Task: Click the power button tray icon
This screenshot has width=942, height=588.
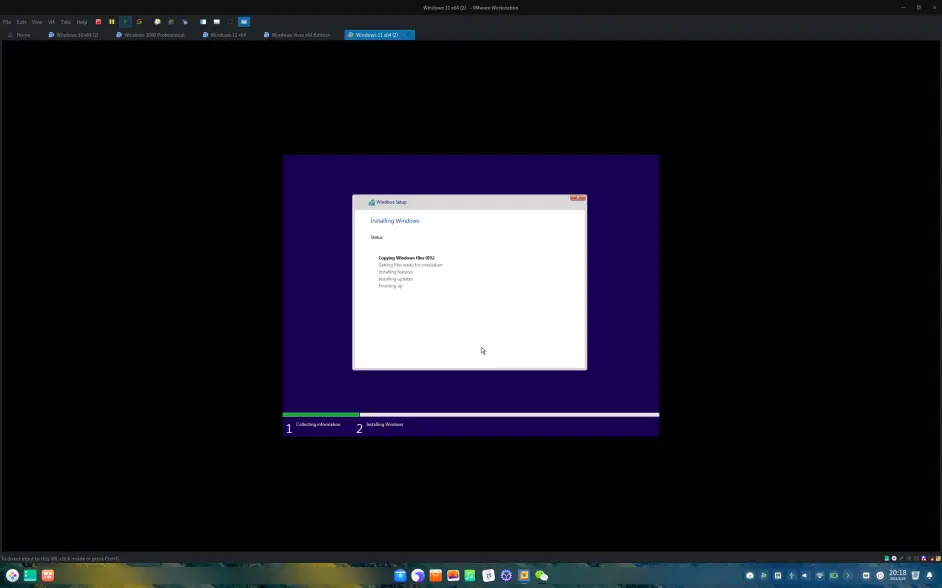Action: tap(880, 575)
